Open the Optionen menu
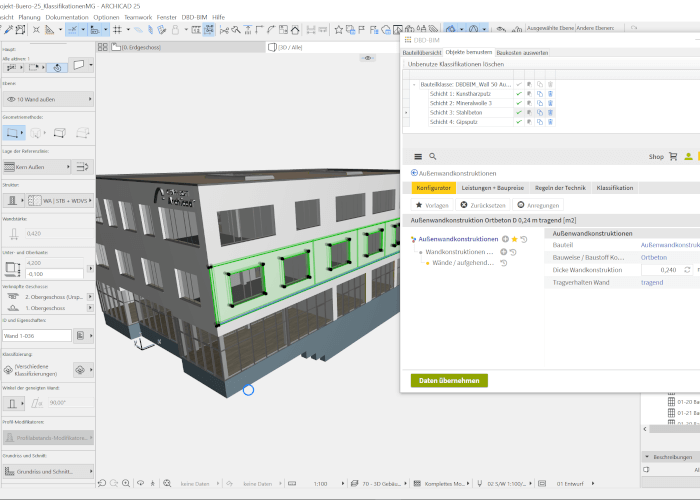 coord(106,17)
